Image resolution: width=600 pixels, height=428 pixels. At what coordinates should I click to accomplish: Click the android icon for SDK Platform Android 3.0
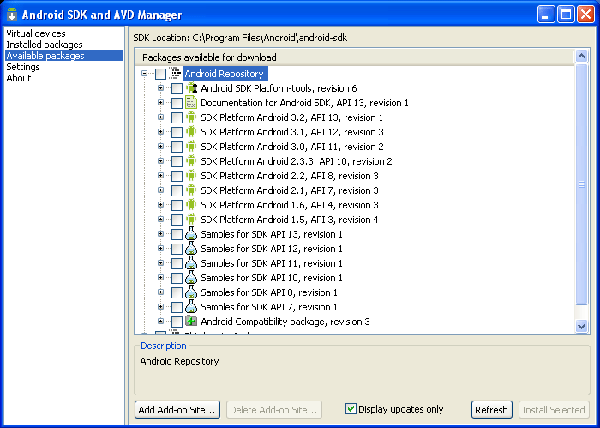tap(191, 146)
